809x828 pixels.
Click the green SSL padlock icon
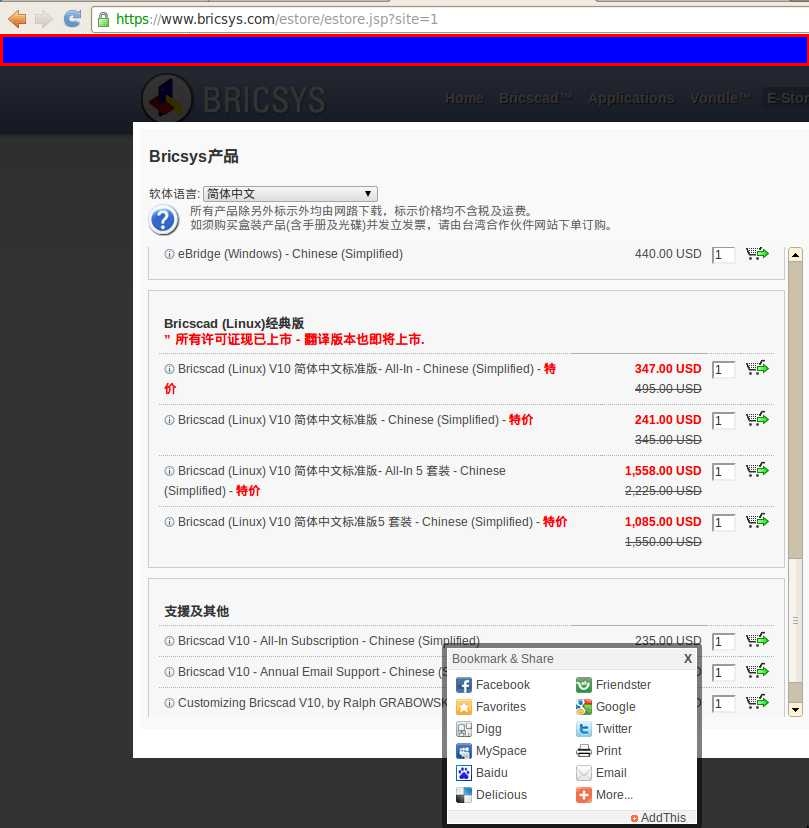[104, 20]
